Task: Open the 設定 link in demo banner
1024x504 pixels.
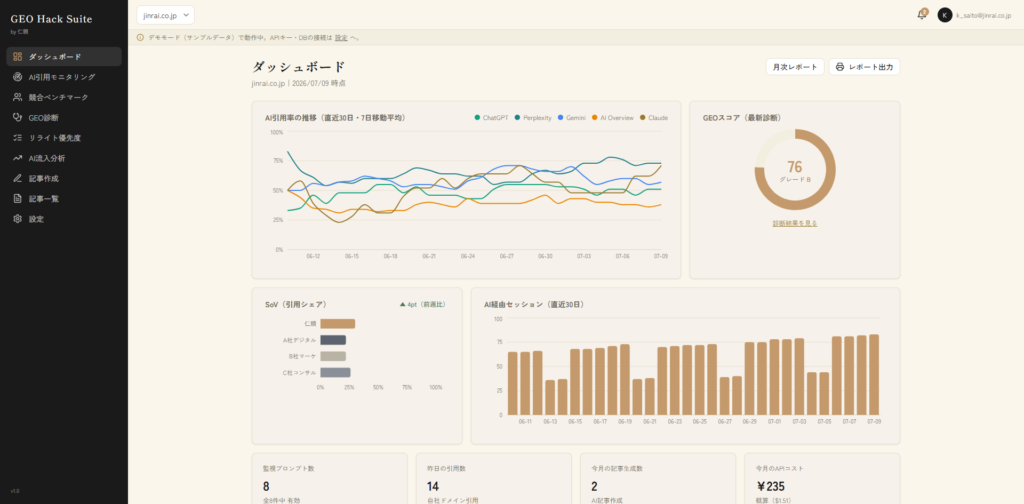Action: pos(341,38)
